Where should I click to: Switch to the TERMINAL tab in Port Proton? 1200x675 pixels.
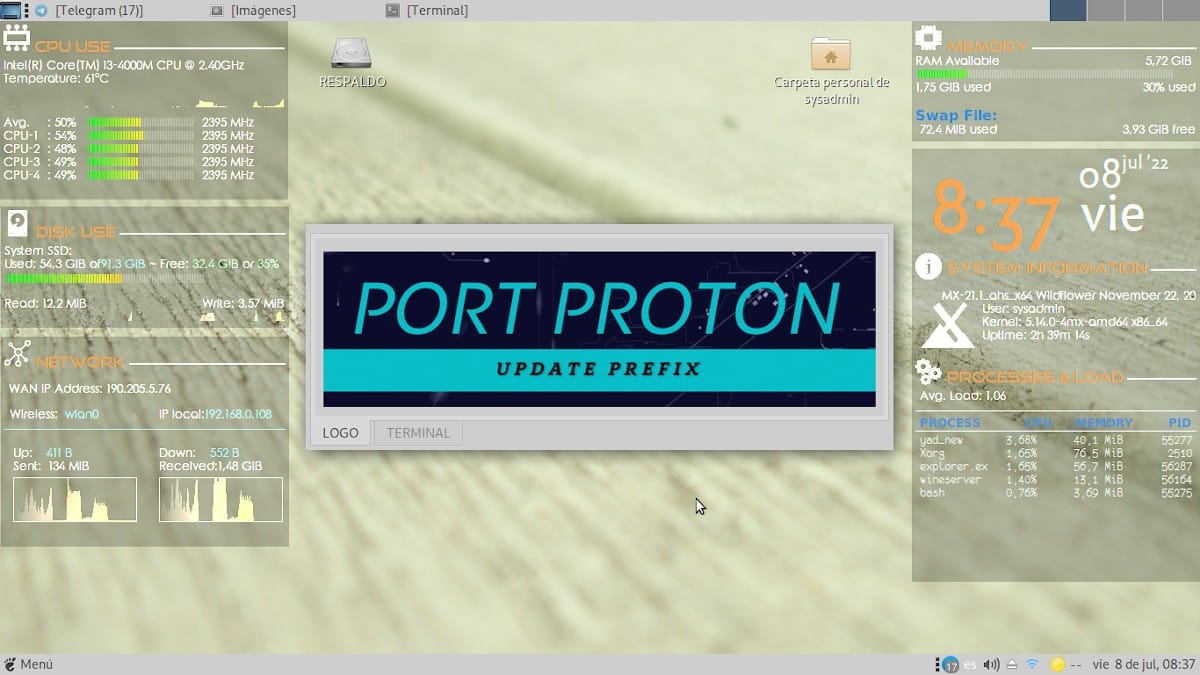418,433
